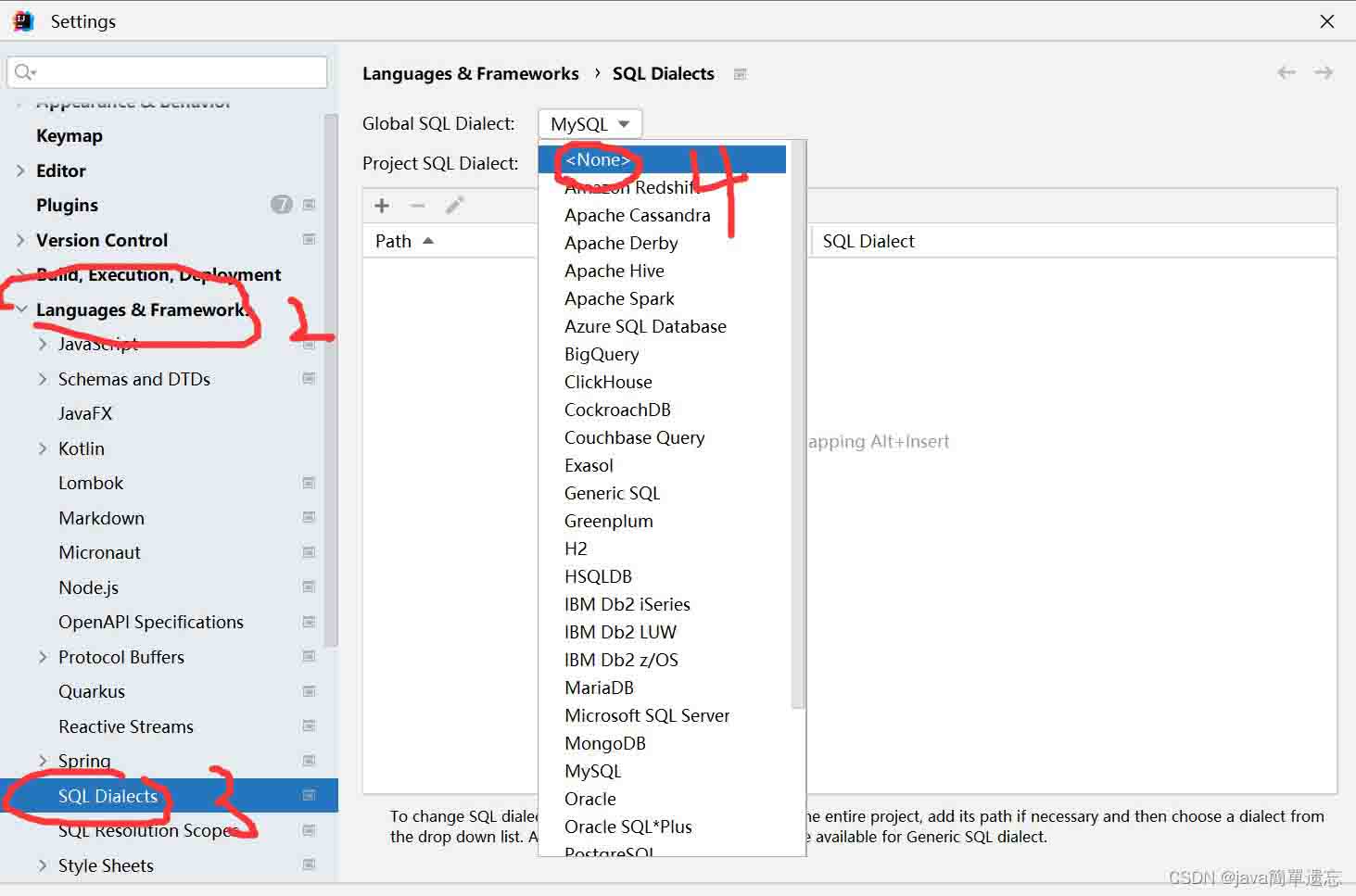
Task: Click the project icon in Reactive Streams row
Action: 310,726
